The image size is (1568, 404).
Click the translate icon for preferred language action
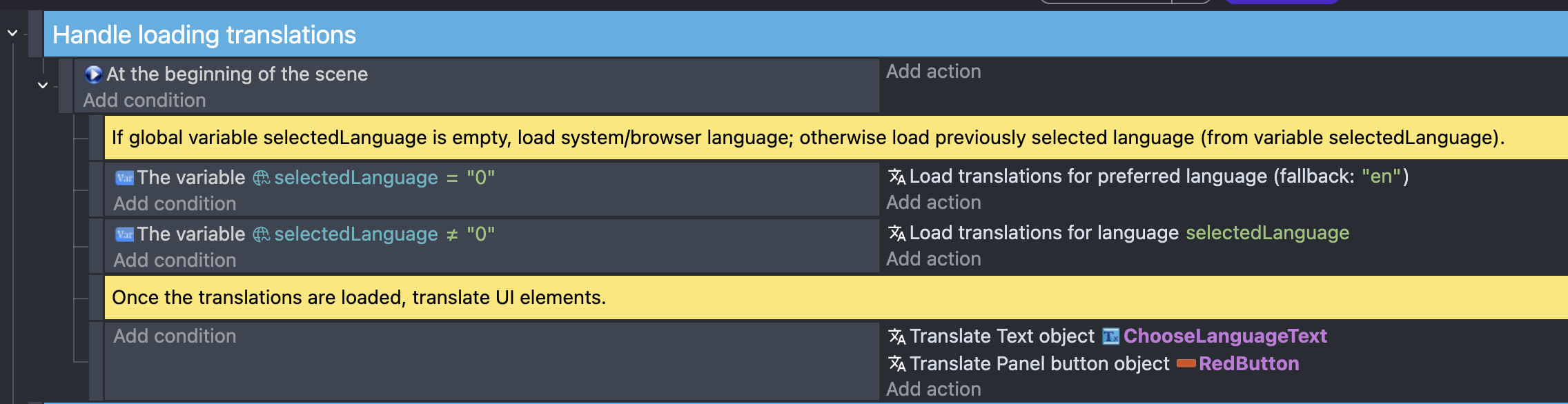(896, 176)
